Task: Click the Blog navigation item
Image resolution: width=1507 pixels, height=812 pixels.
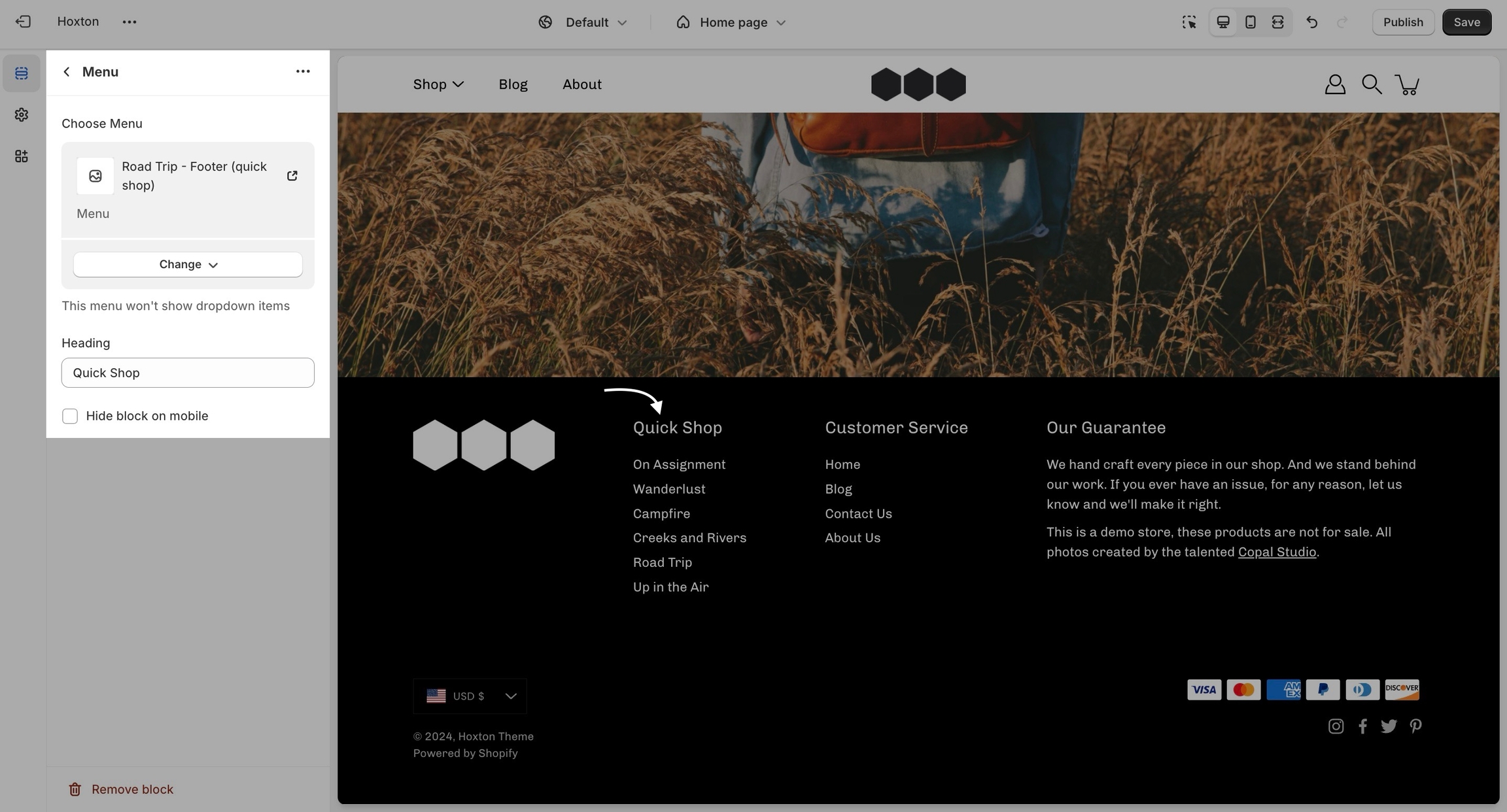Action: click(x=513, y=84)
